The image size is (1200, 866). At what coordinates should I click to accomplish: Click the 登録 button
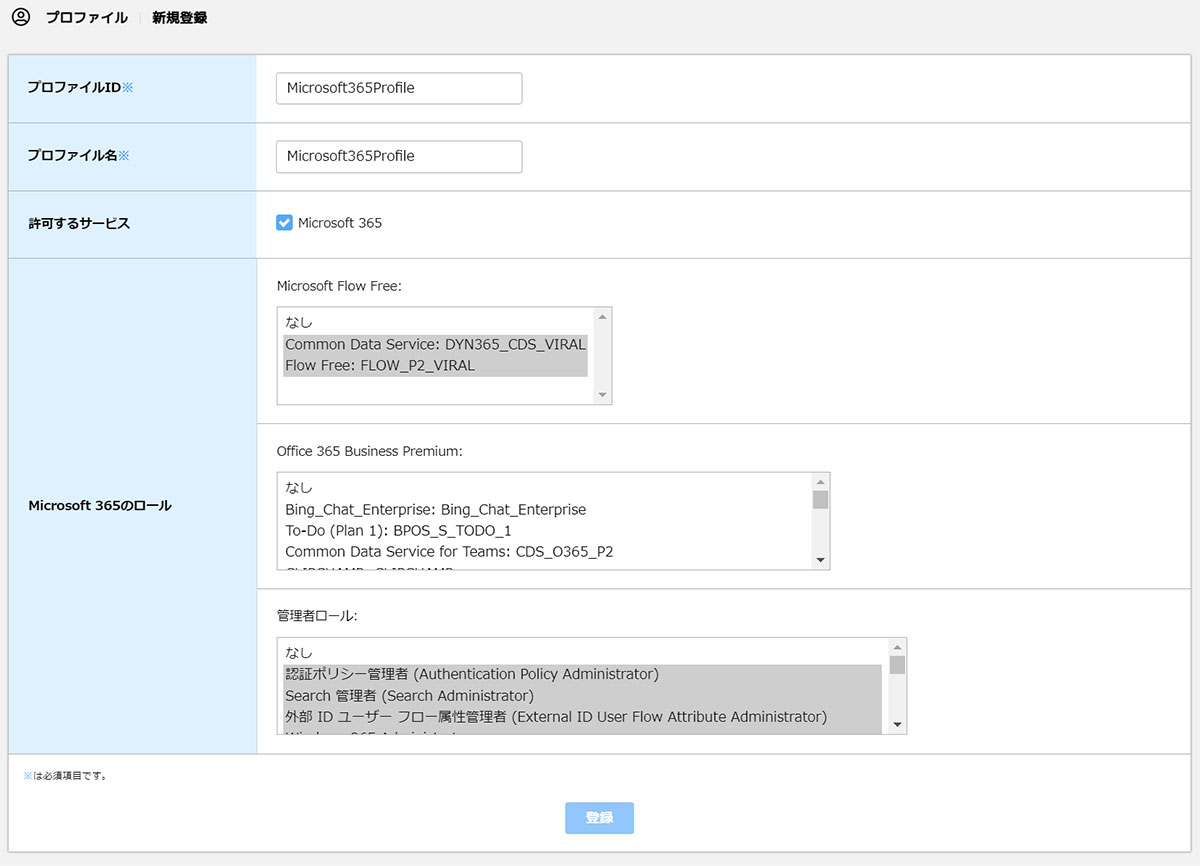pyautogui.click(x=599, y=818)
